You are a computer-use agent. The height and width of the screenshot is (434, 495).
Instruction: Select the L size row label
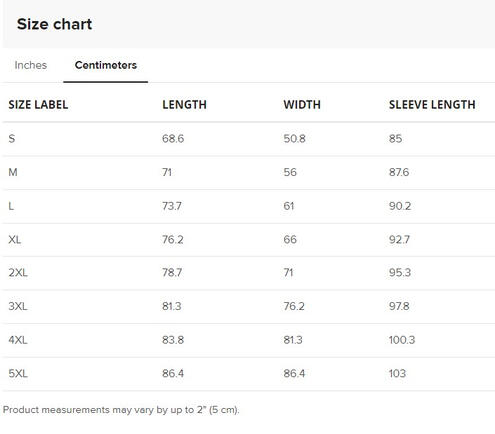coord(11,206)
